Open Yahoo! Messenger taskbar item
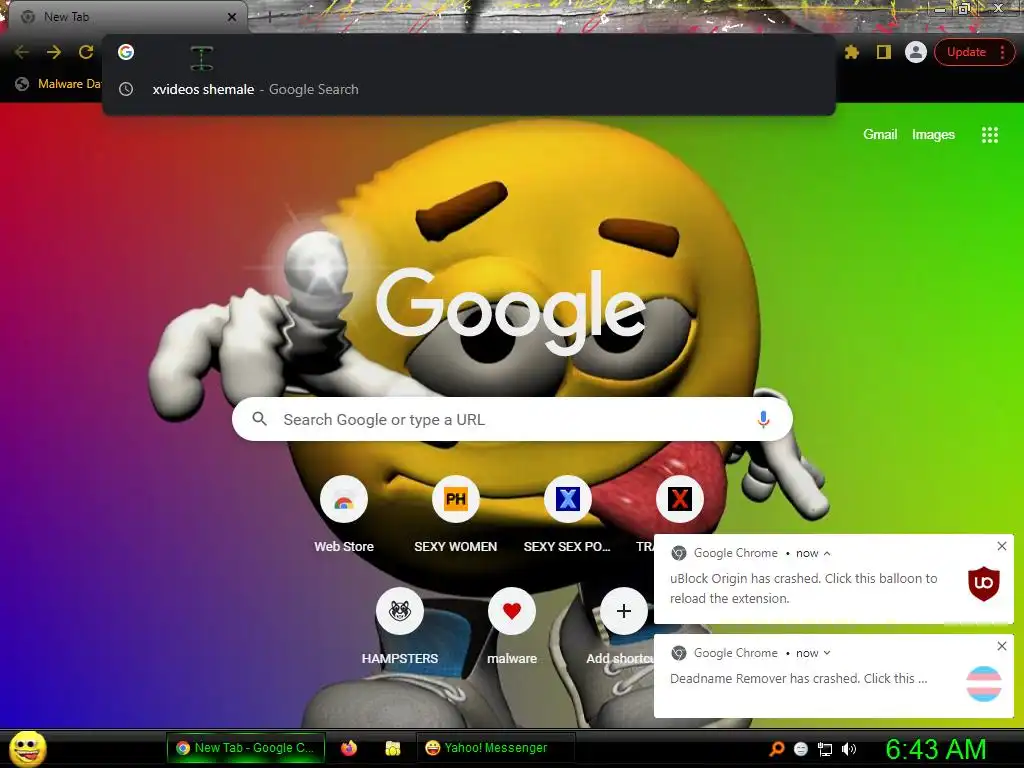This screenshot has height=768, width=1024. coord(495,748)
